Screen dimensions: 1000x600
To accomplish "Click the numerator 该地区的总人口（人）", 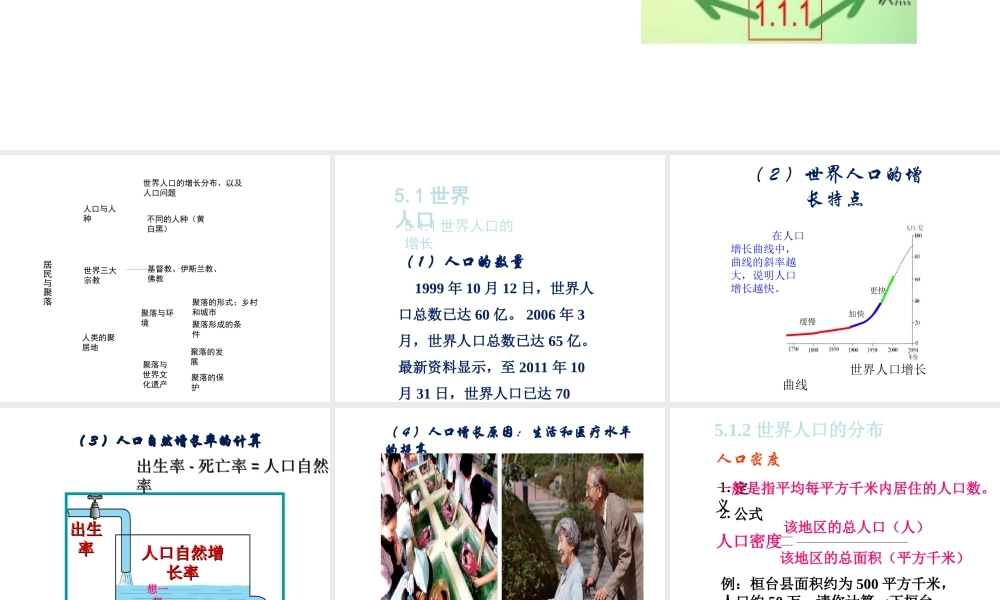I will click(853, 527).
